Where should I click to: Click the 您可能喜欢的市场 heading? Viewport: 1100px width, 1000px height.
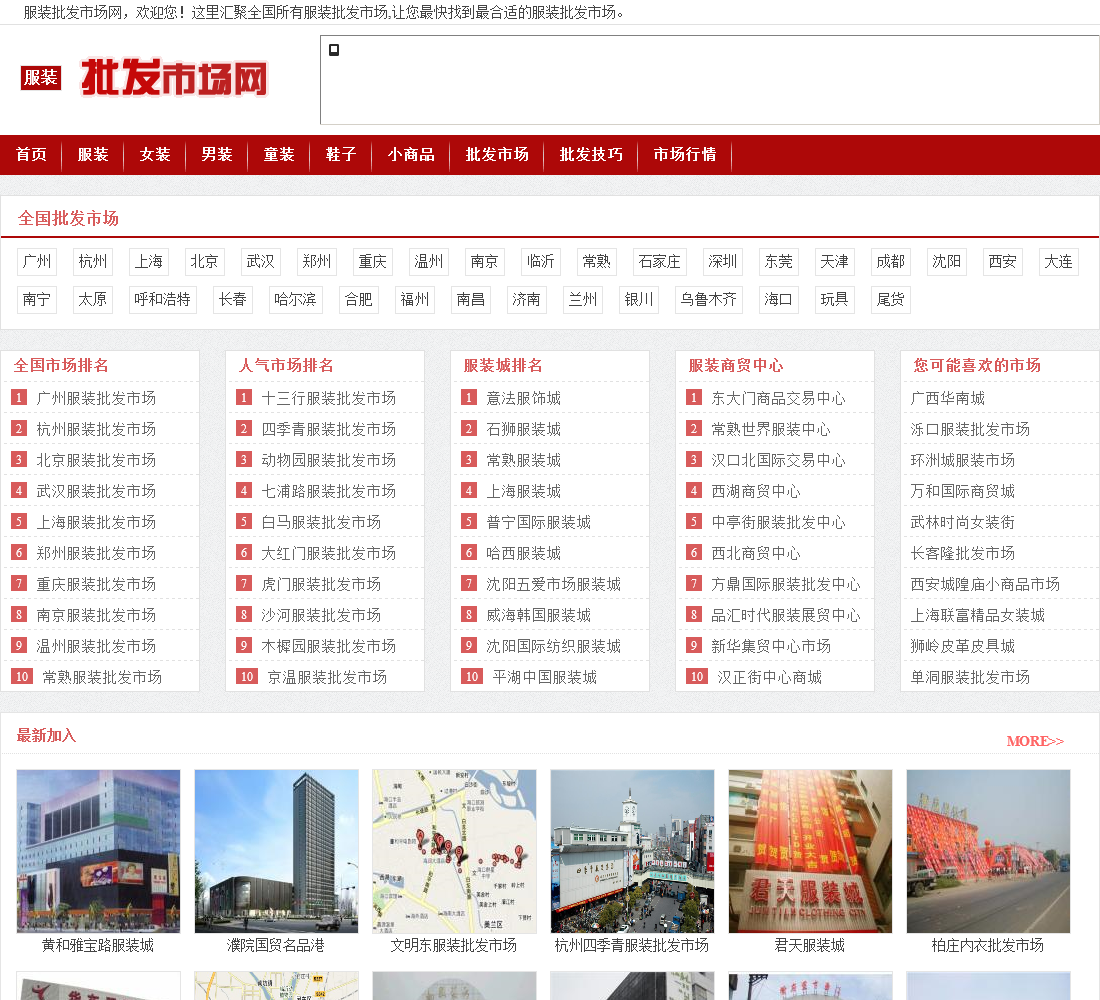977,366
